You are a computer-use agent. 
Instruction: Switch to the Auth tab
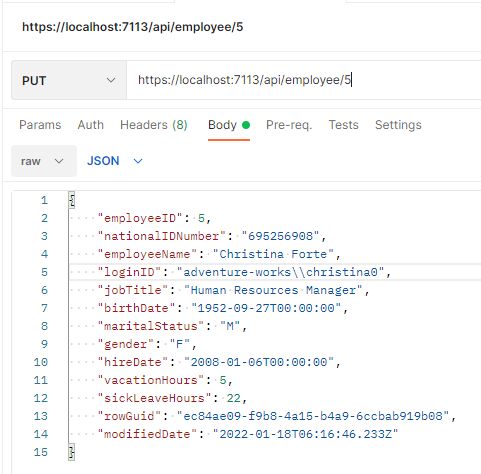(91, 125)
